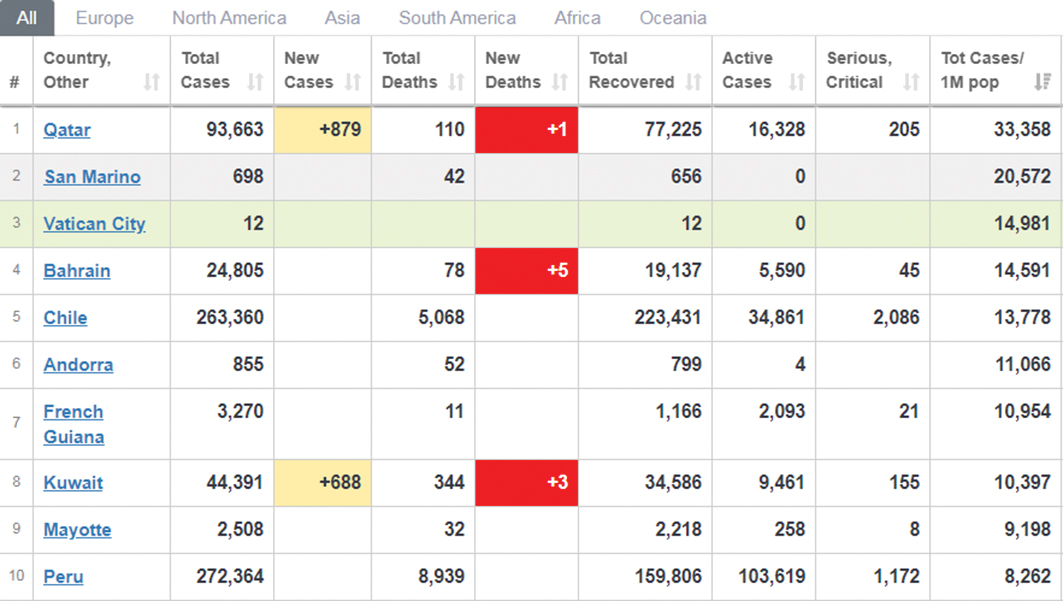Image resolution: width=1063 pixels, height=601 pixels.
Task: Sort by Total Cases column arrow icon
Action: [255, 82]
